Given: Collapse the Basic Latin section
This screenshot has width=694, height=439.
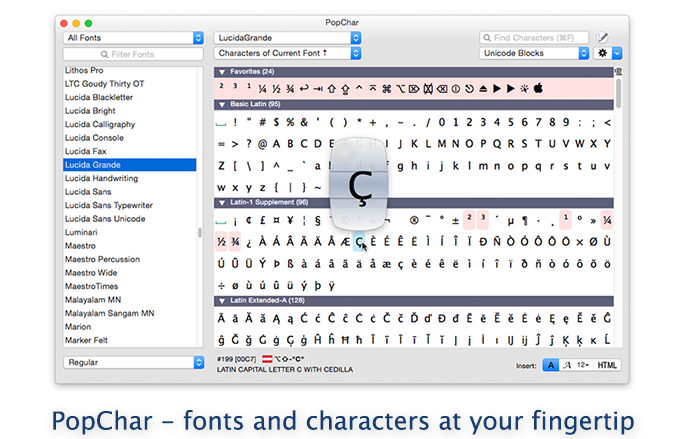Looking at the screenshot, I should coord(221,104).
